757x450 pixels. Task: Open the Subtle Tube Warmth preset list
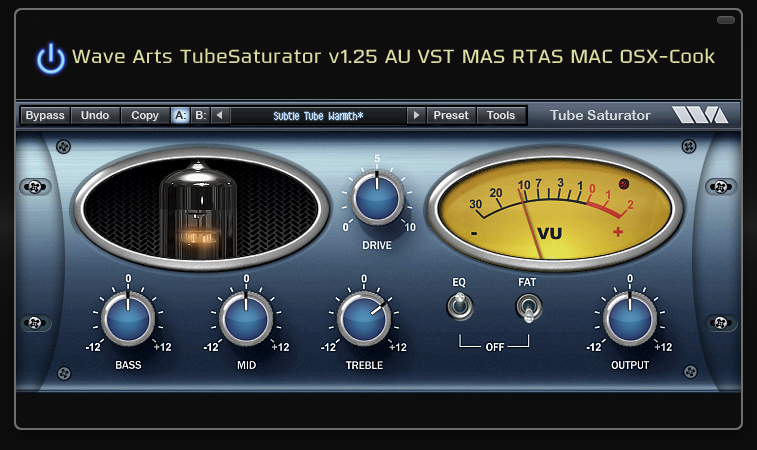pyautogui.click(x=318, y=116)
